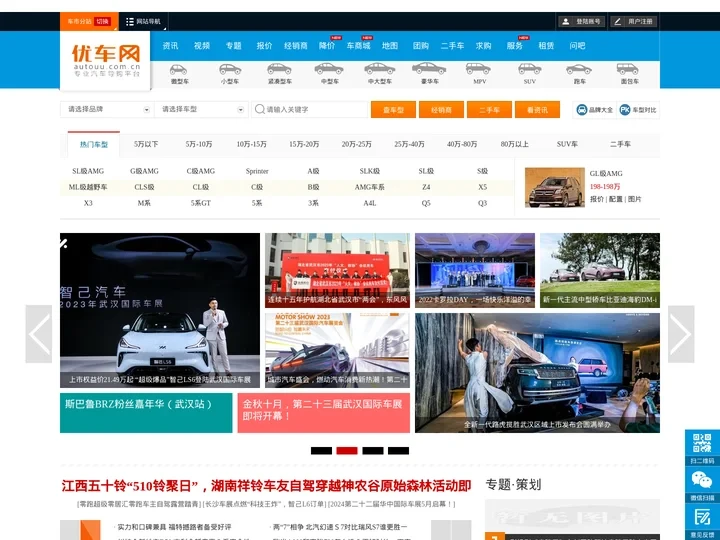Click the search magnifier icon

coord(259,109)
